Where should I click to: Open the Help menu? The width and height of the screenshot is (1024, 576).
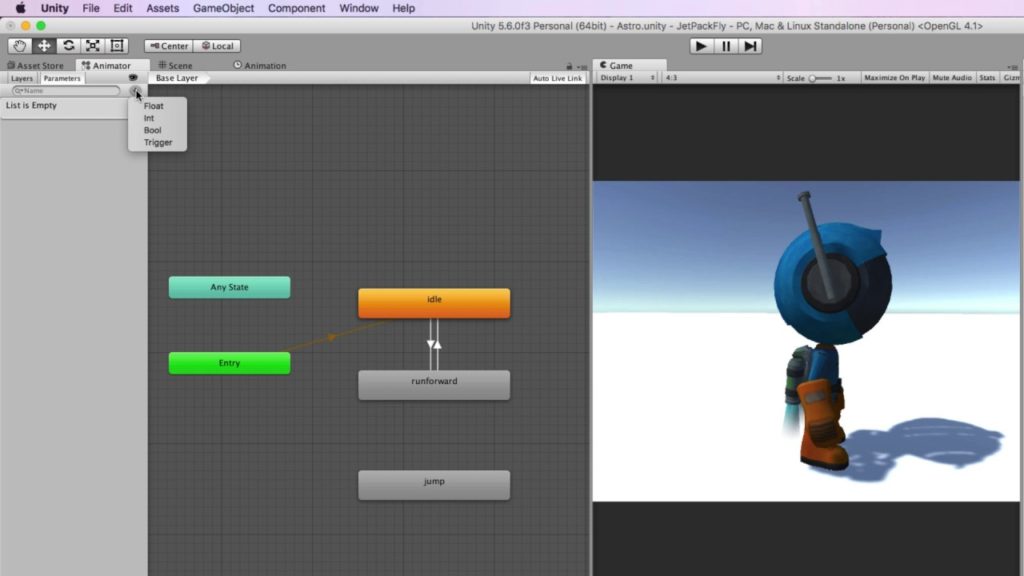point(404,8)
